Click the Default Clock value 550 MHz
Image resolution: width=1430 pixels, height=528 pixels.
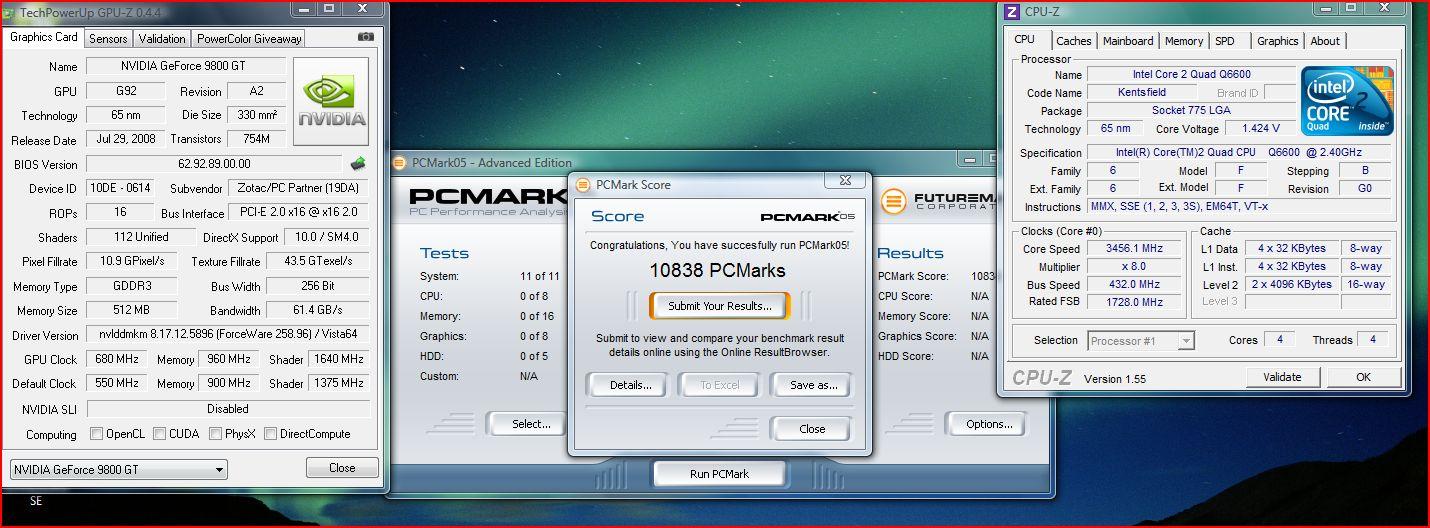(117, 383)
